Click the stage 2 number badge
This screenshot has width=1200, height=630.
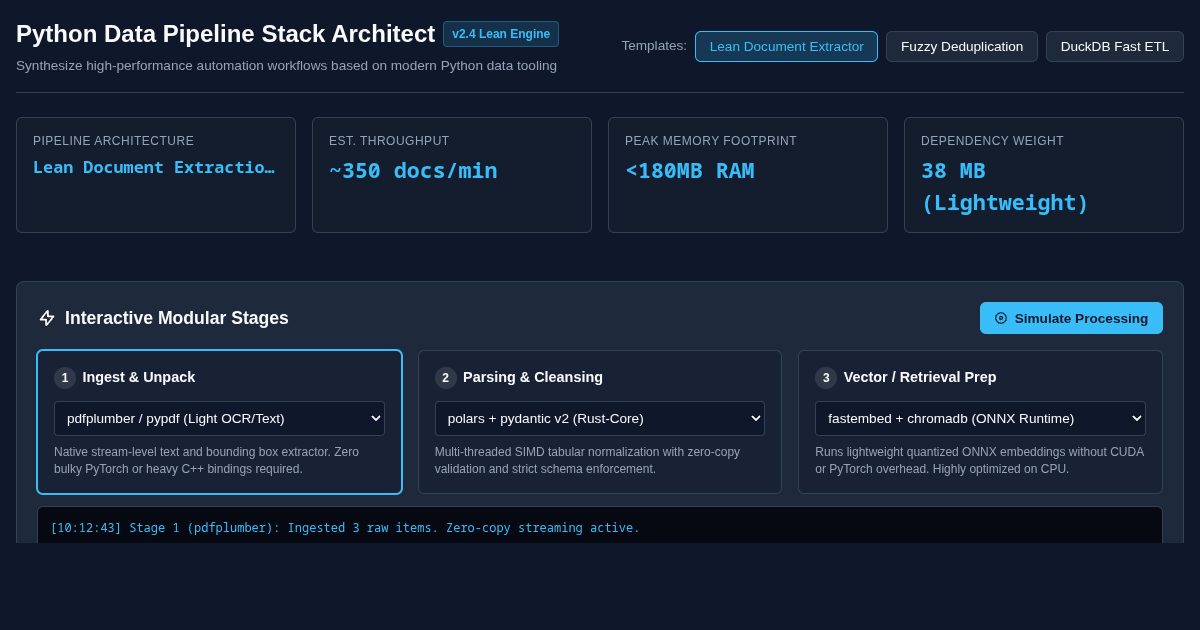[x=446, y=378]
